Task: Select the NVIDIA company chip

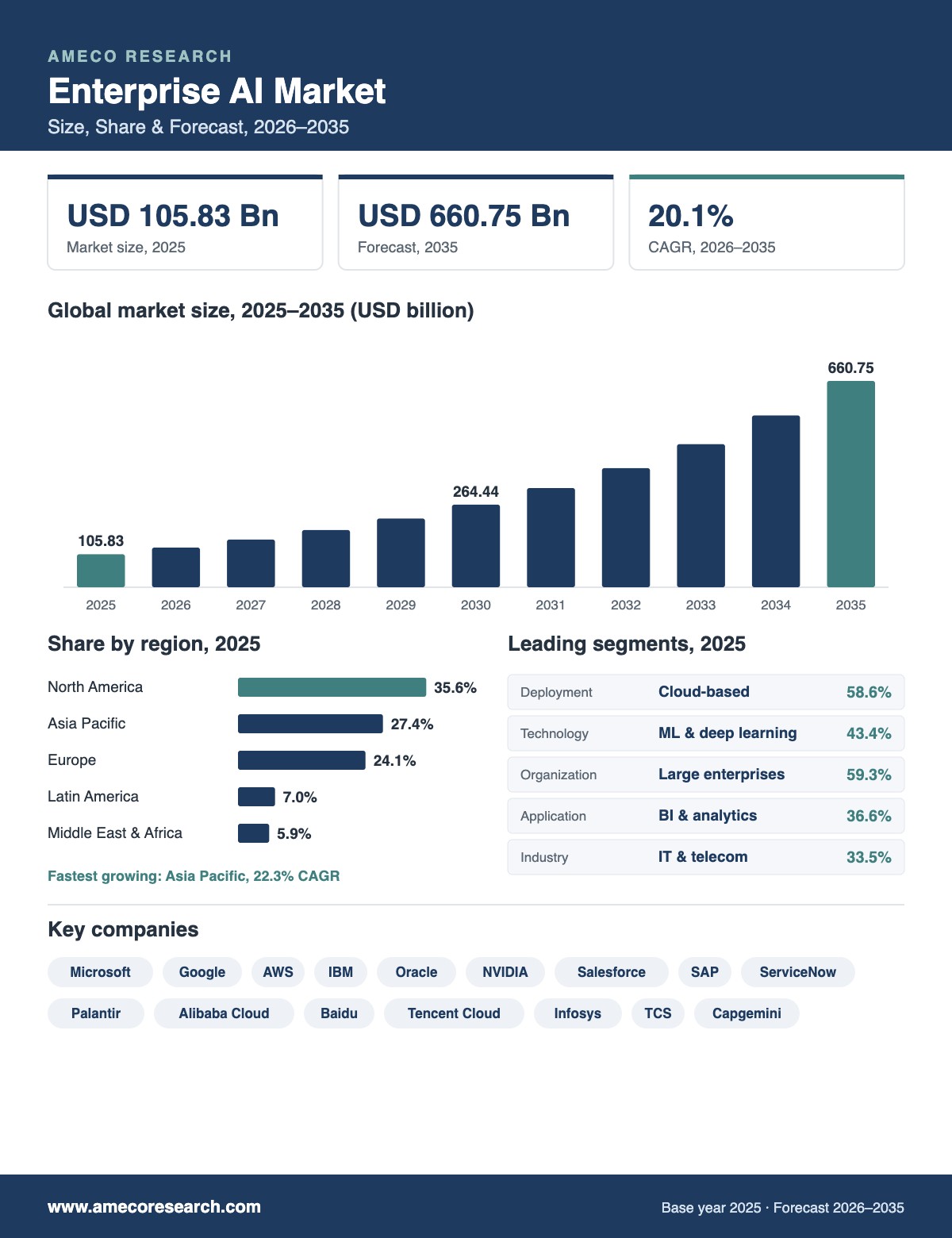Action: pyautogui.click(x=505, y=972)
